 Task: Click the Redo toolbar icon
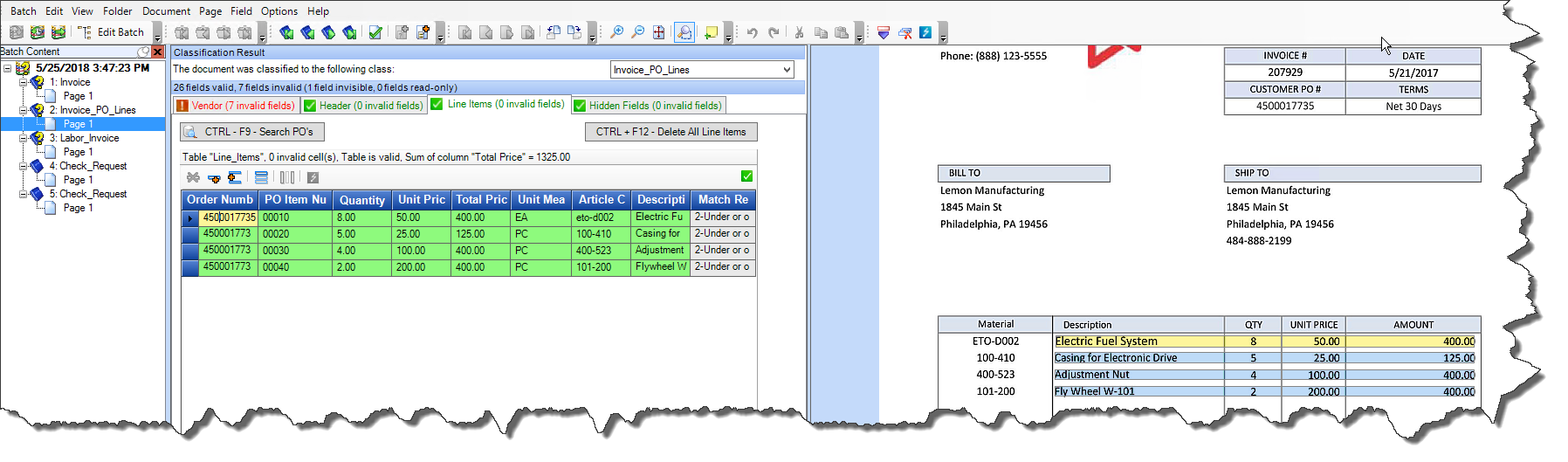point(774,32)
